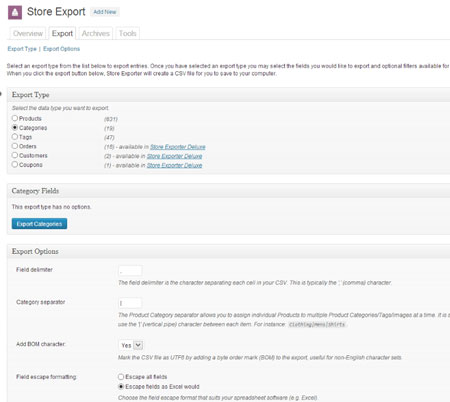Click the products count (631)
Screen dimensions: 450x402
[x=111, y=119]
